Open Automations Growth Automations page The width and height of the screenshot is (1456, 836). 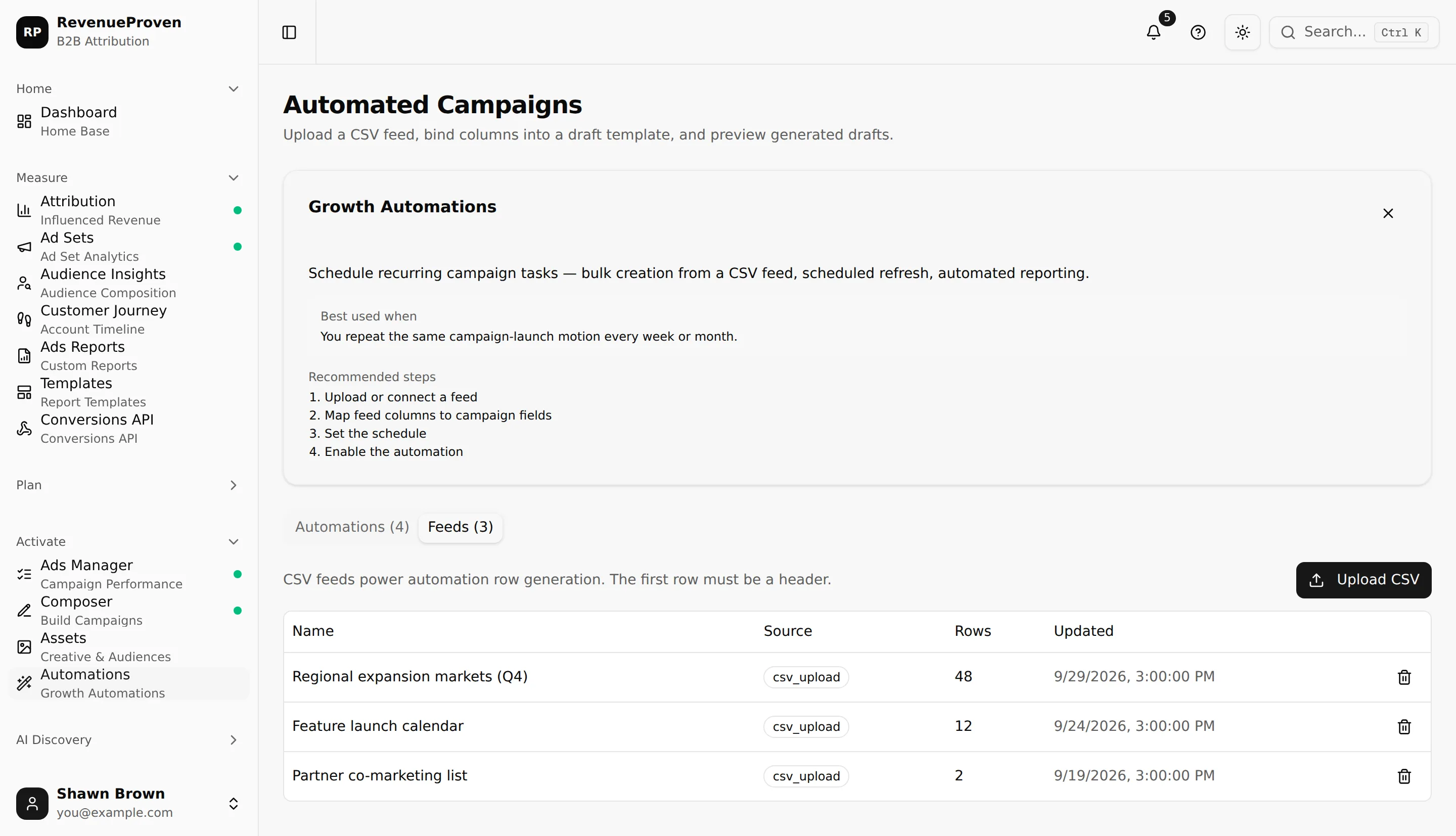tap(128, 683)
